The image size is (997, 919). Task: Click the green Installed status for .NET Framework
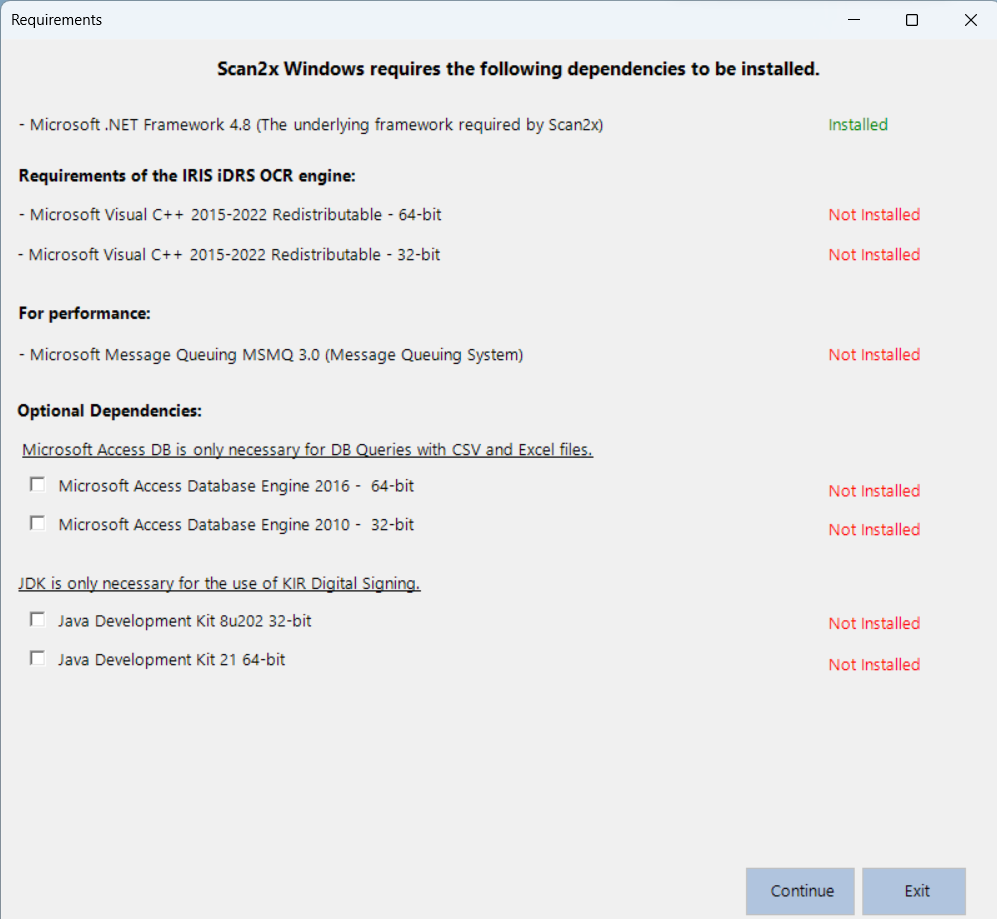tap(857, 125)
